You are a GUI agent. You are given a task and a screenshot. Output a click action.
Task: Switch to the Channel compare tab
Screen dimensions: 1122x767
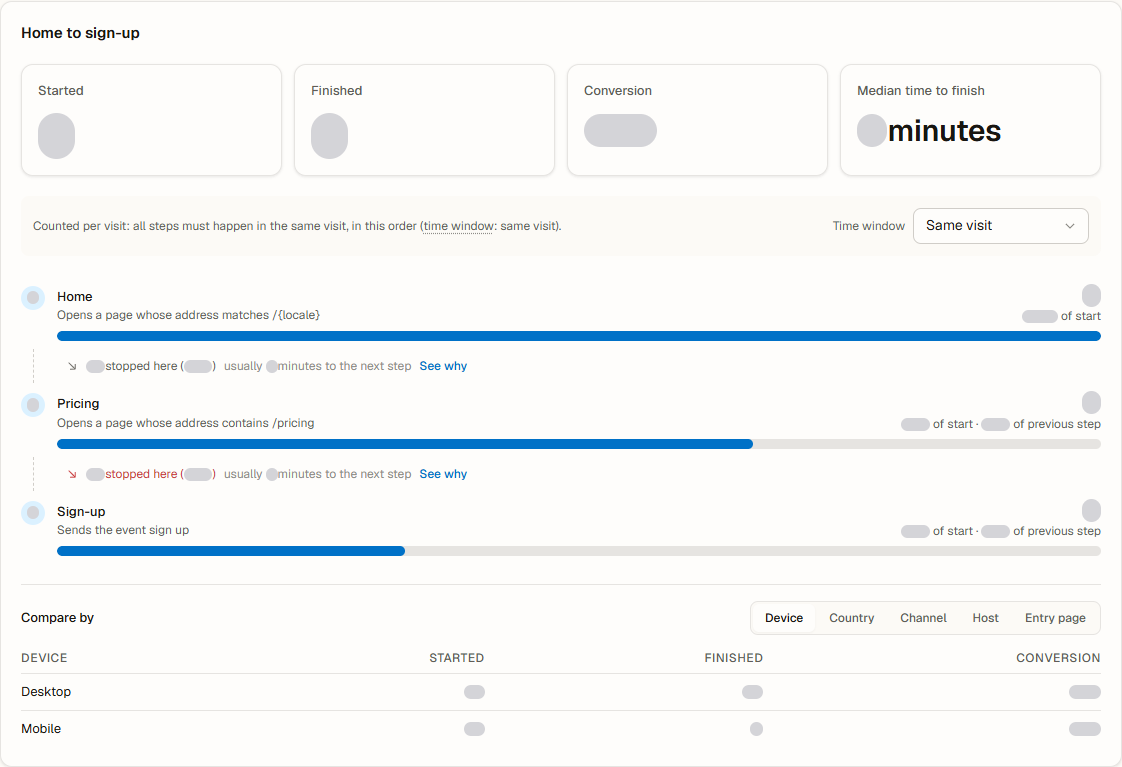923,618
